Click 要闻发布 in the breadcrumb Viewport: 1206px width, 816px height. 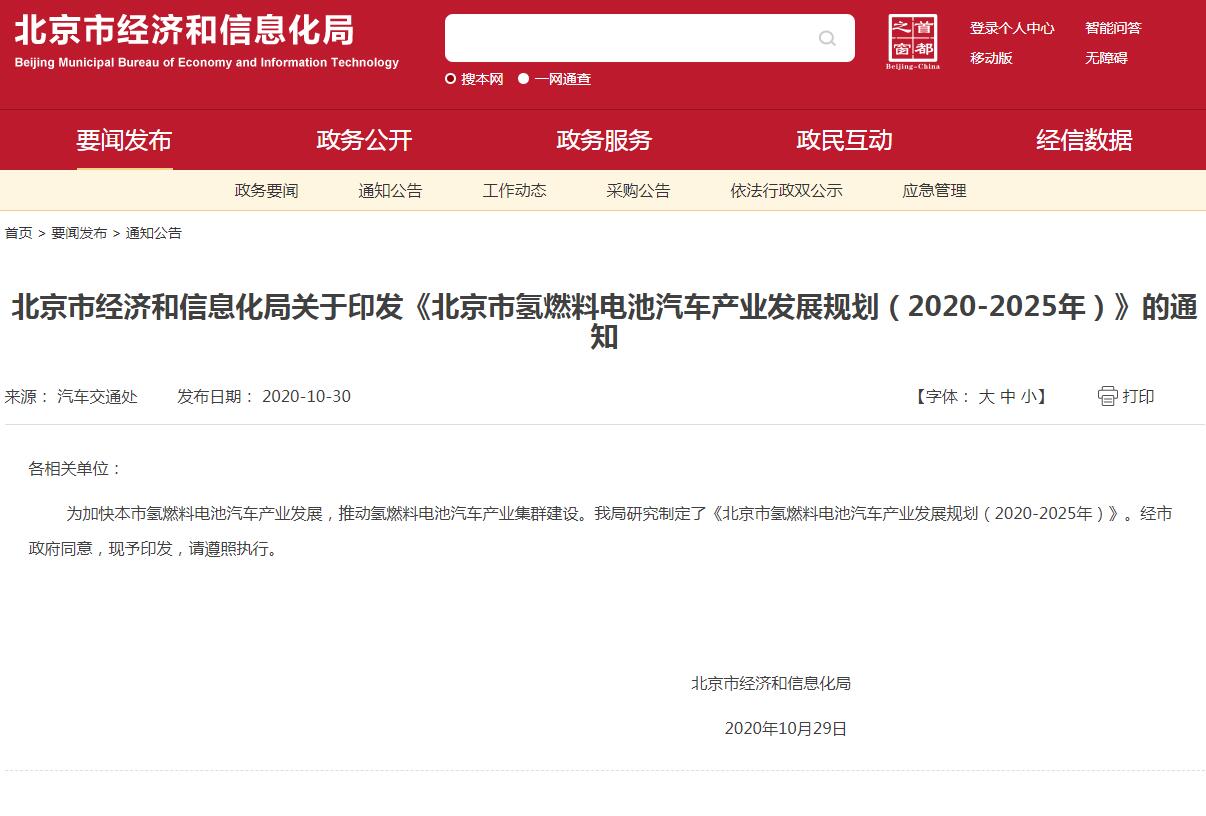pyautogui.click(x=79, y=233)
